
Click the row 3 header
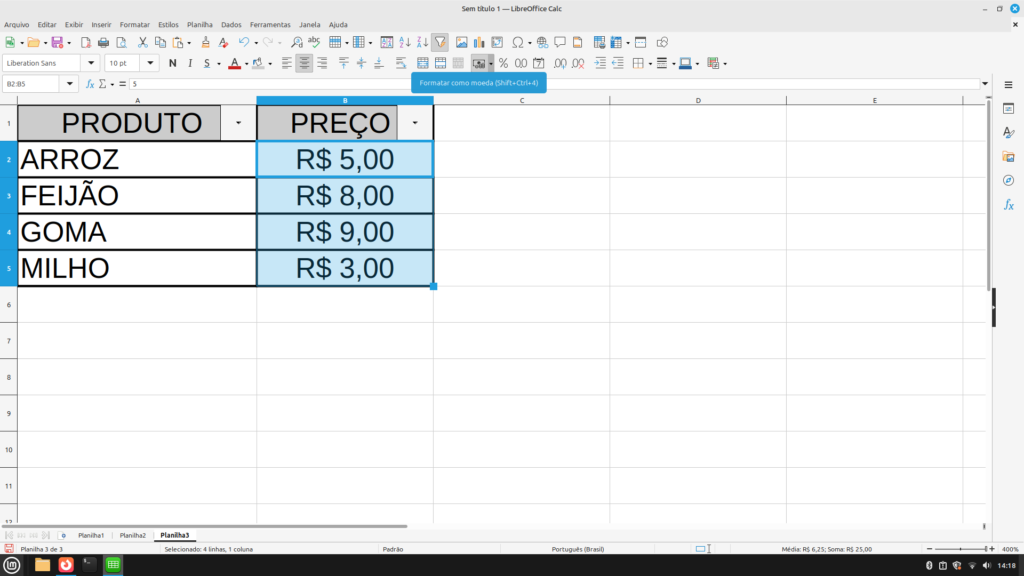(8, 196)
